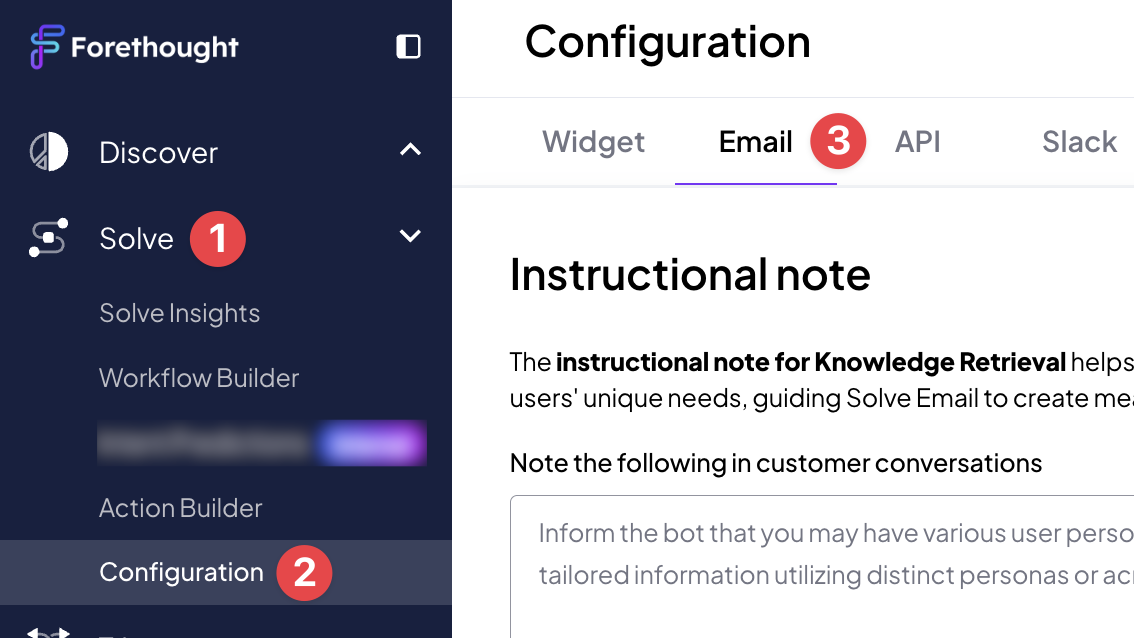
Task: Expand the Discover section chevron
Action: click(x=410, y=150)
